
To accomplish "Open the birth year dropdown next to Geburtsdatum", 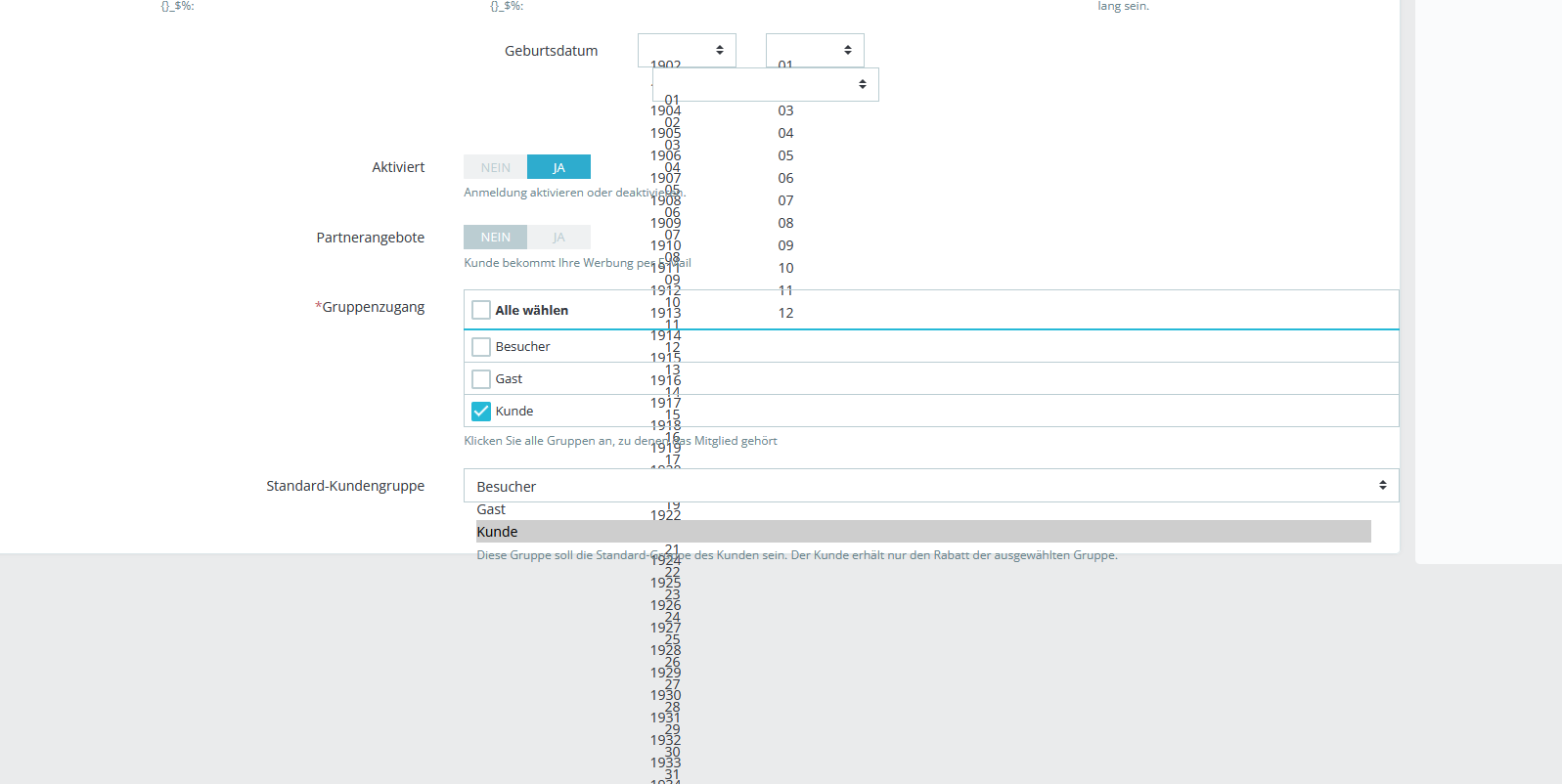I will 687,50.
